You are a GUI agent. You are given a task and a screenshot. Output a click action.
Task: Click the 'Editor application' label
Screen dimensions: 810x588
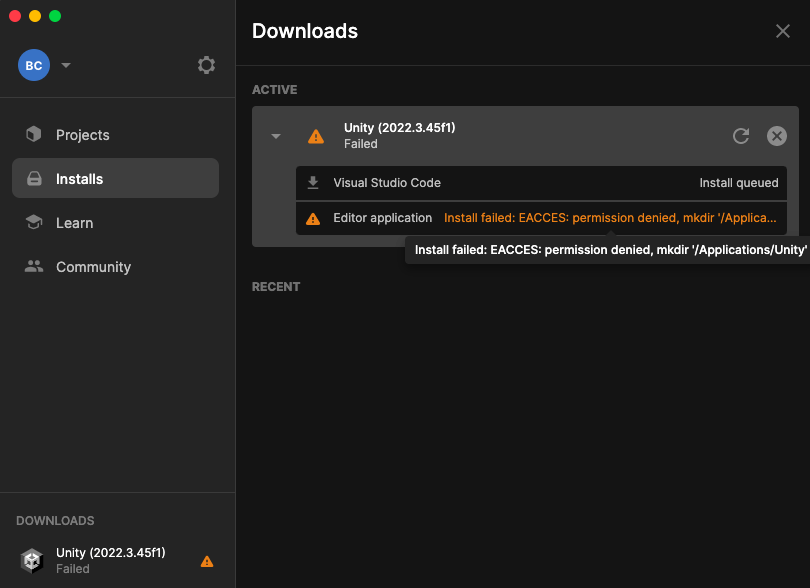pos(382,218)
